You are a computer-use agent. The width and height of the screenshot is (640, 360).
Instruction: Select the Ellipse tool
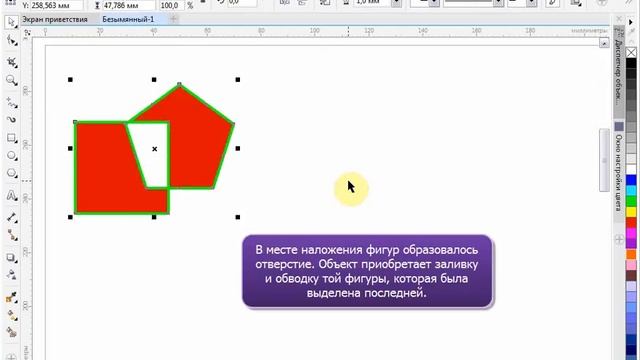(x=11, y=156)
